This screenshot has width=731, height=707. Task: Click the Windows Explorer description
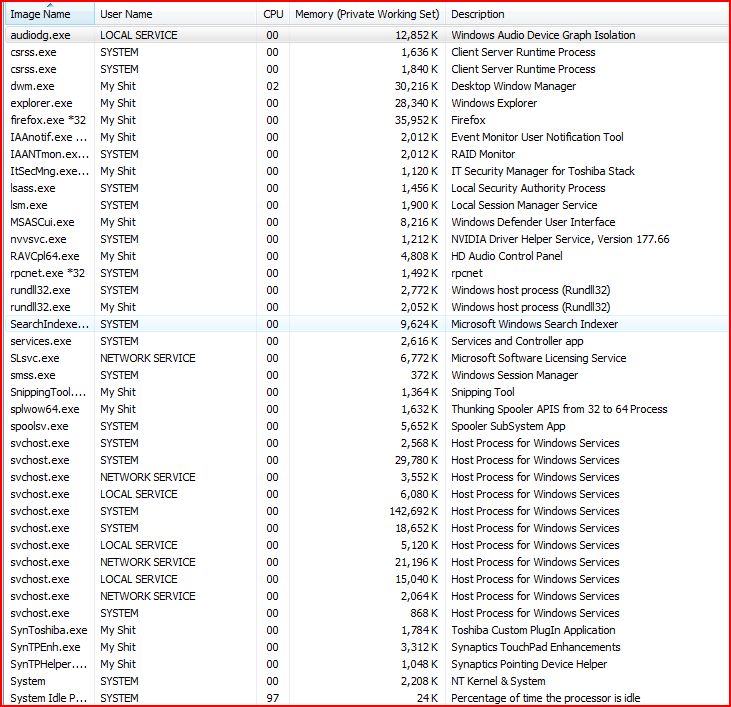click(494, 103)
